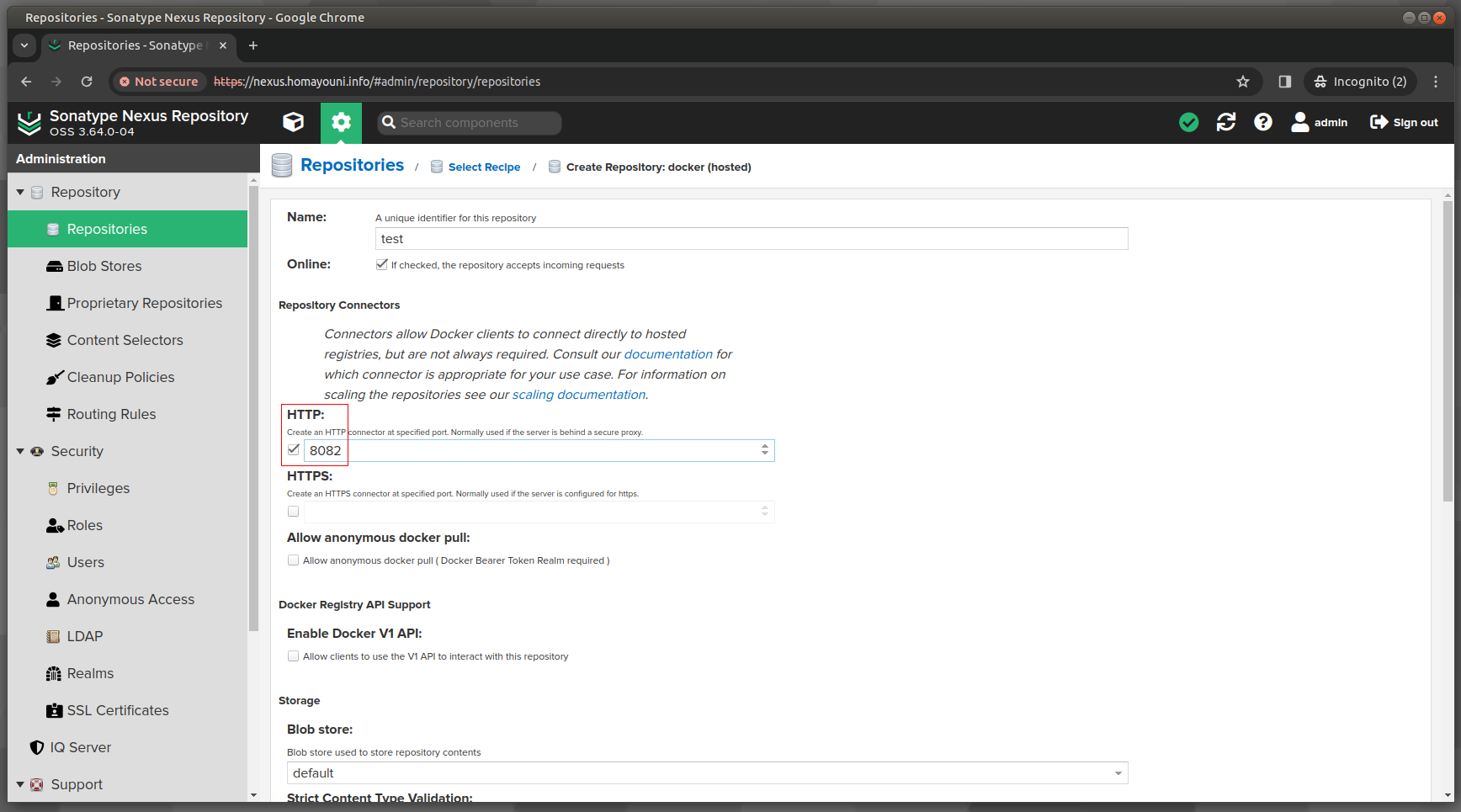Sign out of Nexus Repository
The height and width of the screenshot is (812, 1461).
tap(1404, 123)
